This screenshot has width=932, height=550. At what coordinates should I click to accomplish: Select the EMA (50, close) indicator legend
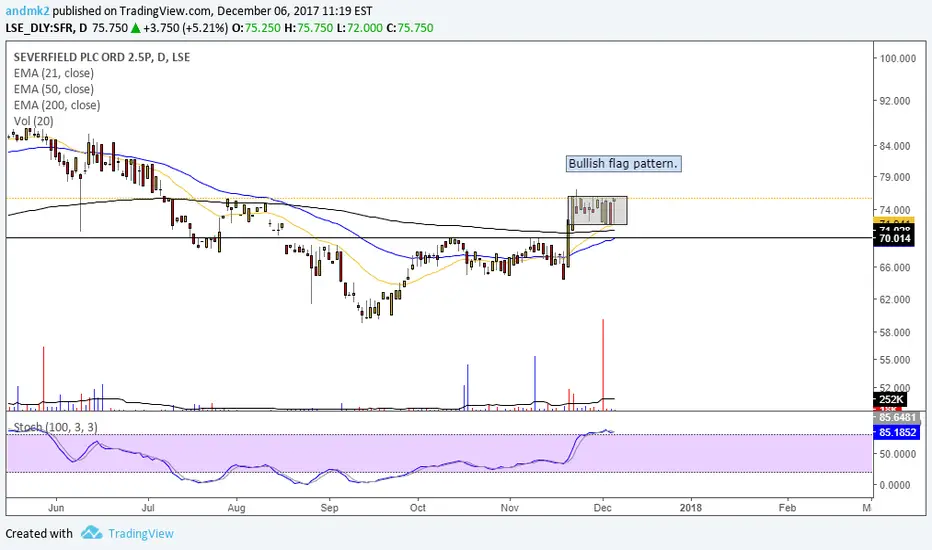coord(53,89)
